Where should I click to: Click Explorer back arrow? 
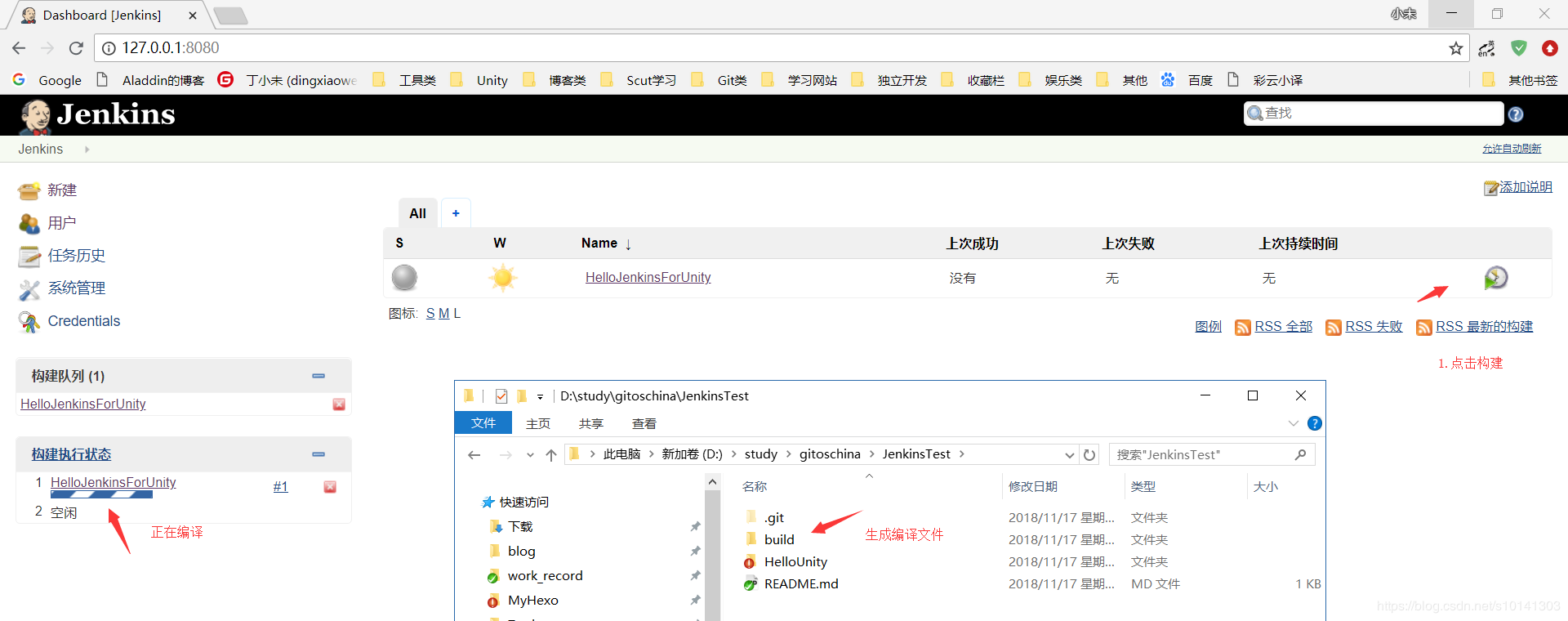point(474,455)
